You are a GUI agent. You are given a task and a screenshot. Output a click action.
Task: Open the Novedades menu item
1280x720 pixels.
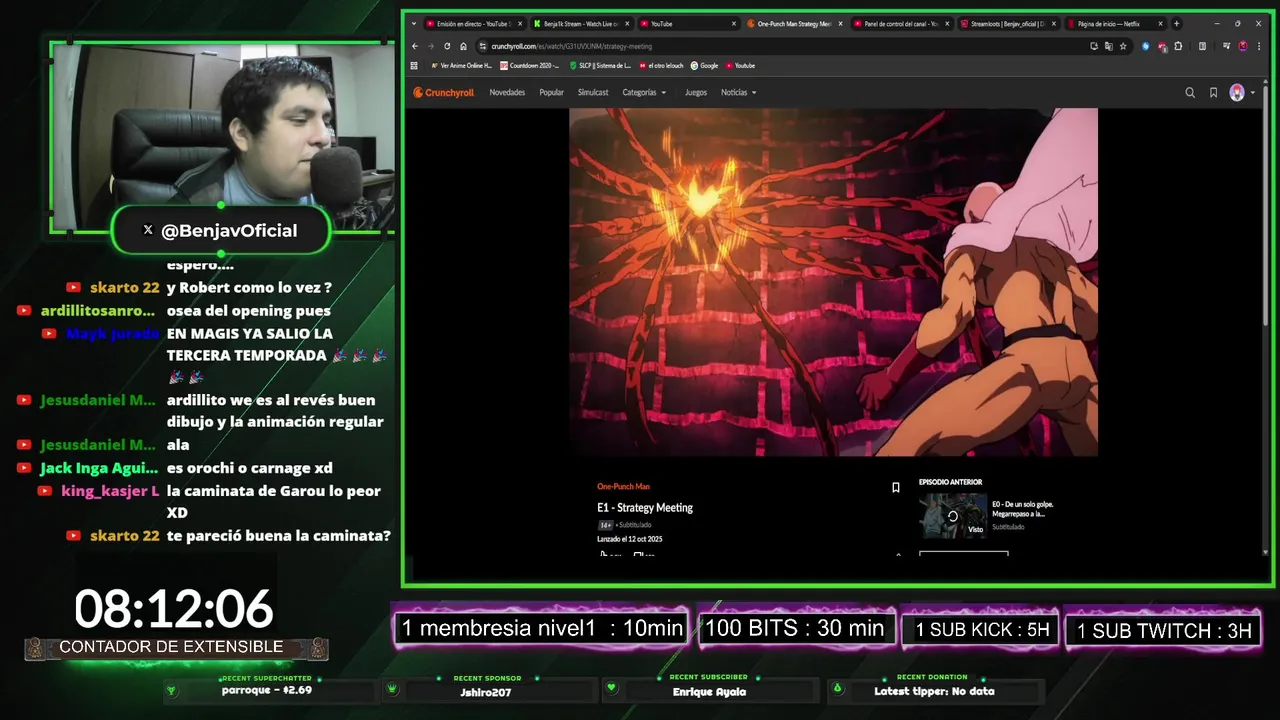[x=507, y=93]
